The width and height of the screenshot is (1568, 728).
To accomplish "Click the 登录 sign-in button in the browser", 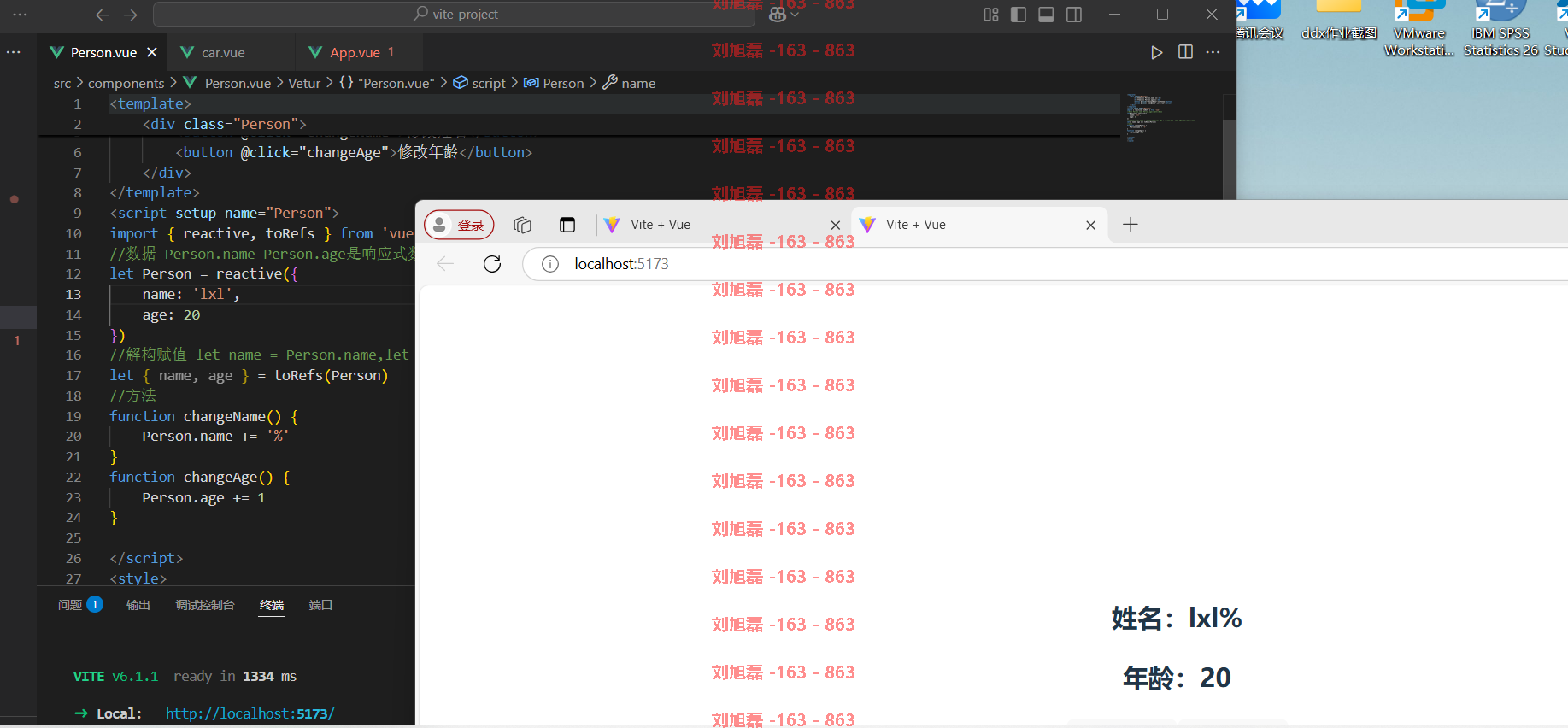I will pos(459,225).
